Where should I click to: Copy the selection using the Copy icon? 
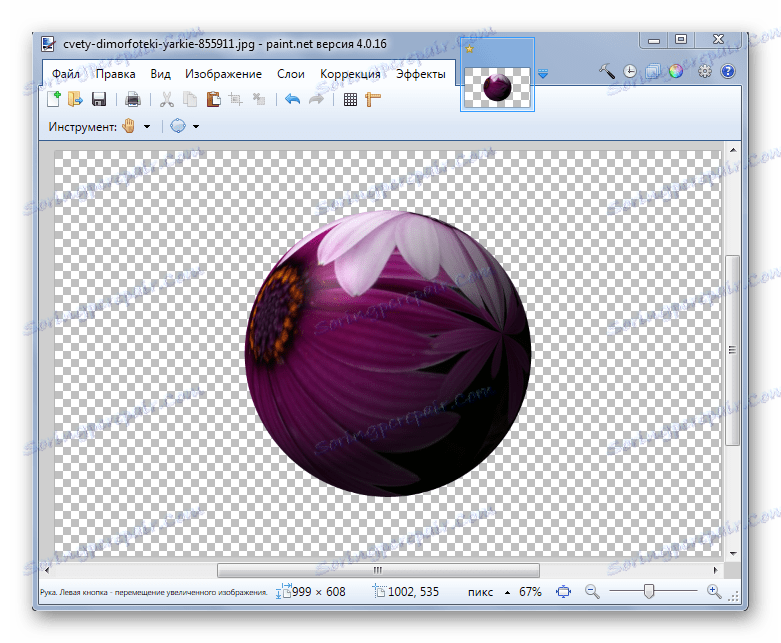pos(190,100)
